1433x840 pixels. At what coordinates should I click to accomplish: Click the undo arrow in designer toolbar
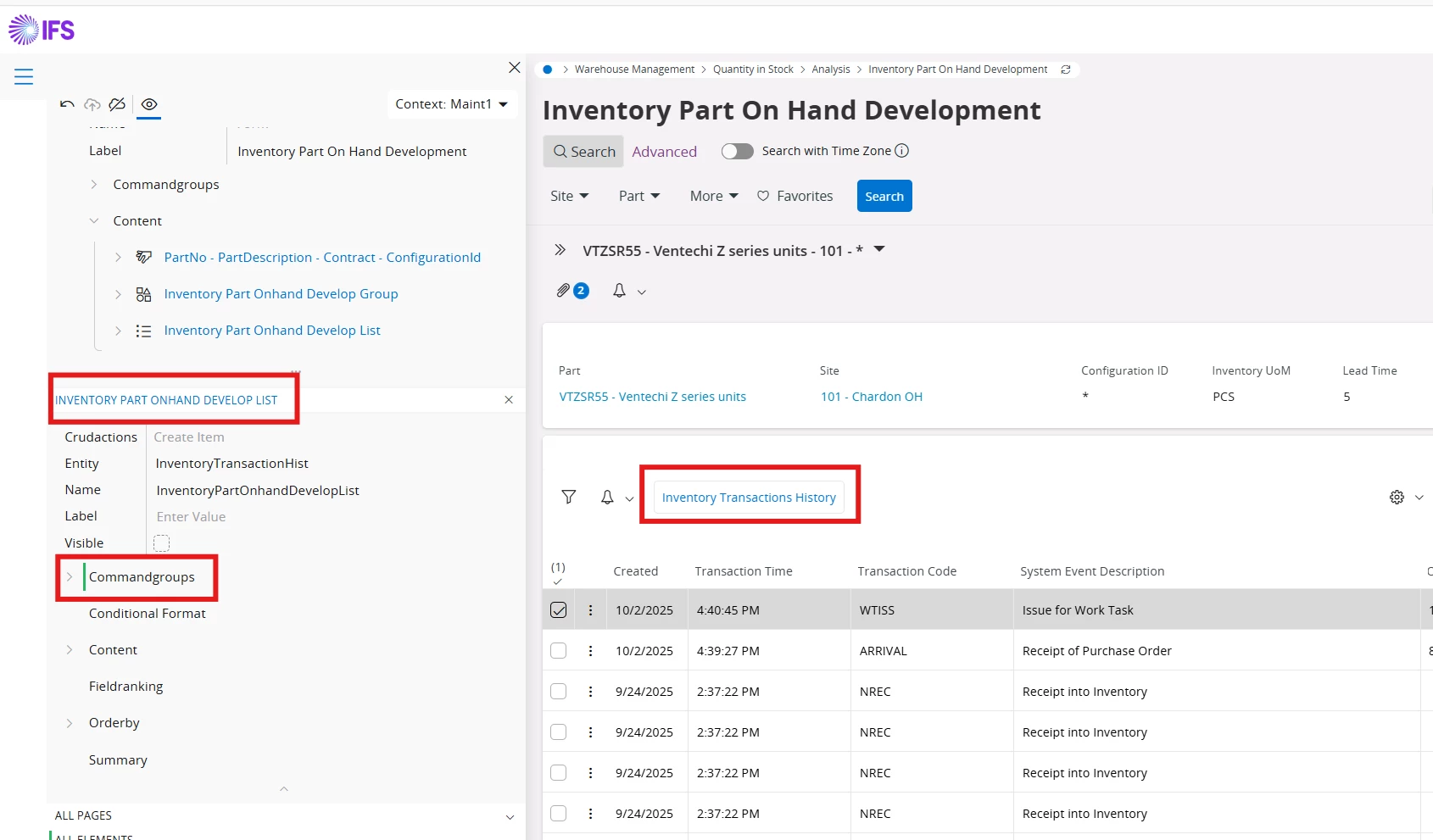point(67,104)
